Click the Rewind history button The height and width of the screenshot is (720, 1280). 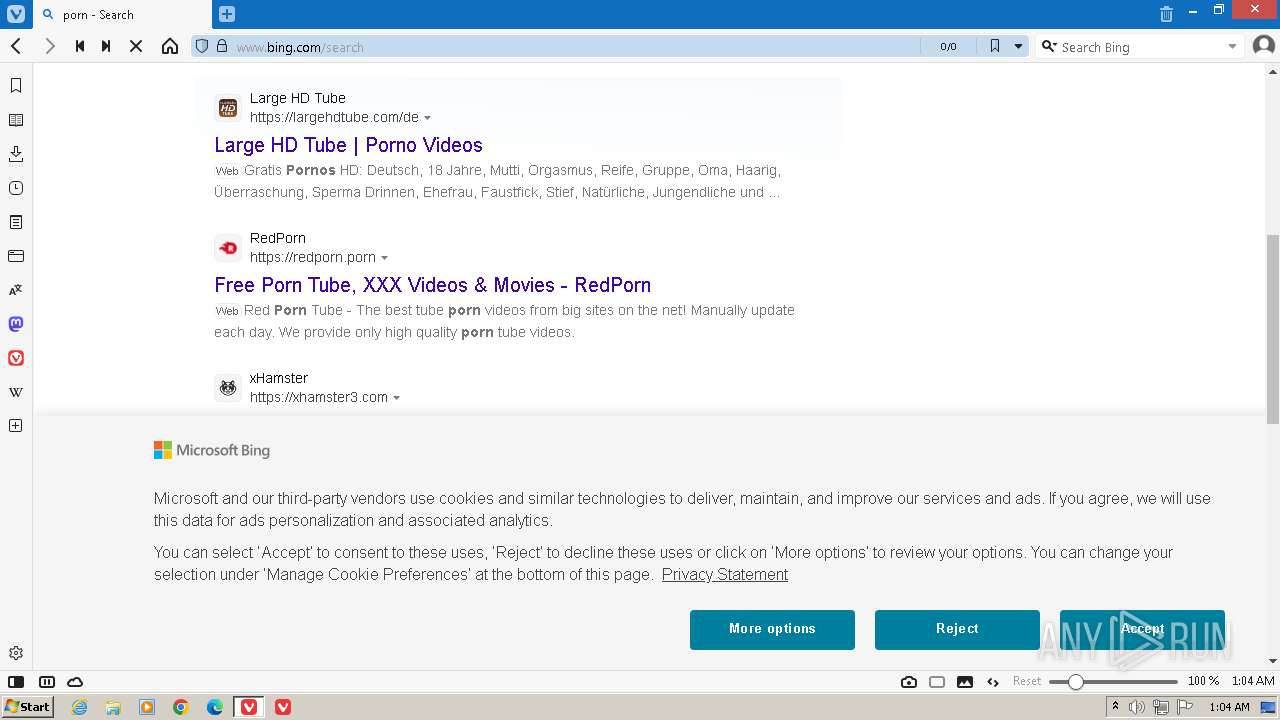tap(79, 46)
